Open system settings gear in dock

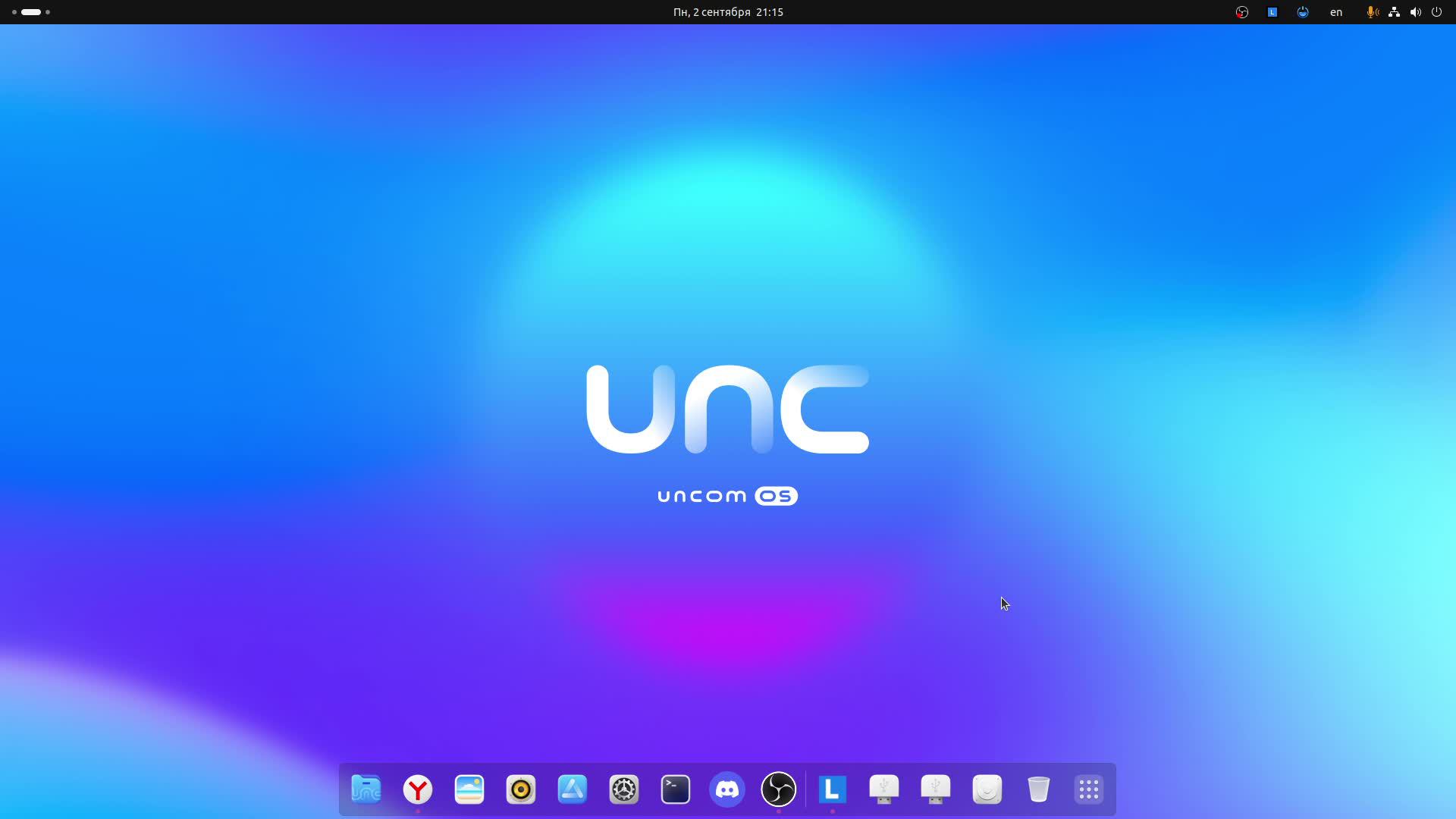[624, 789]
